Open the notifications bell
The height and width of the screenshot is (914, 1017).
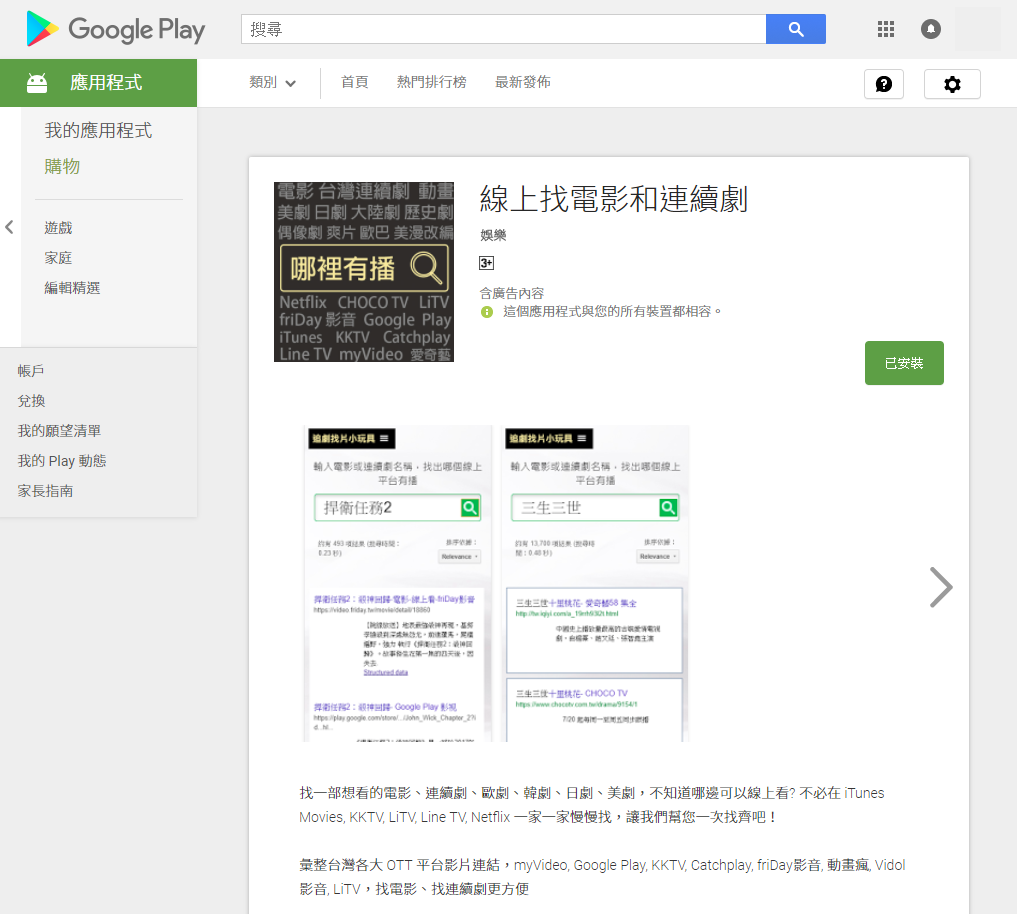pos(931,29)
